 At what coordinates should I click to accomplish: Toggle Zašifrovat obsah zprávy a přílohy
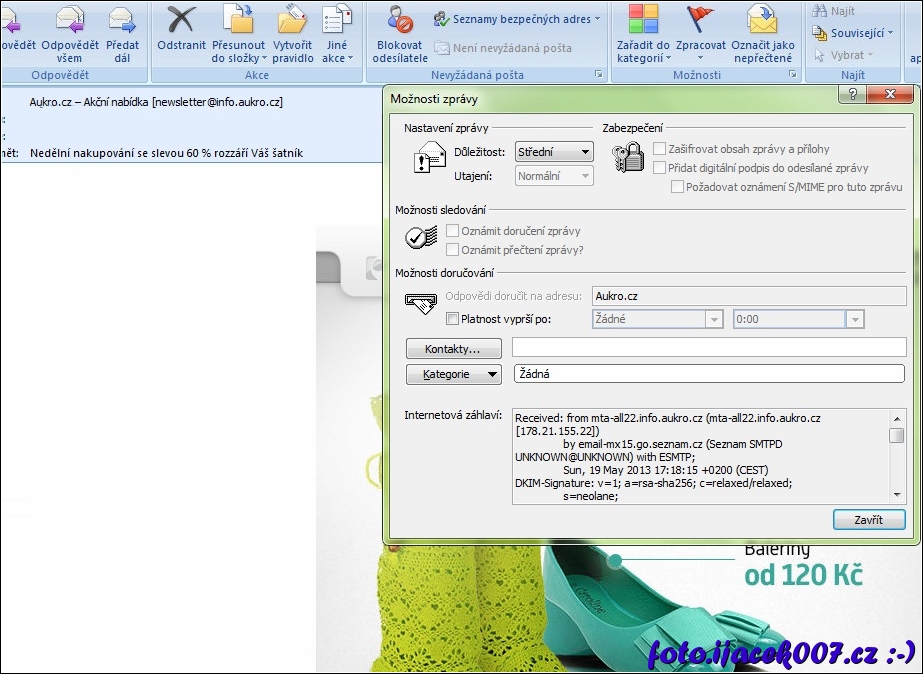point(660,149)
